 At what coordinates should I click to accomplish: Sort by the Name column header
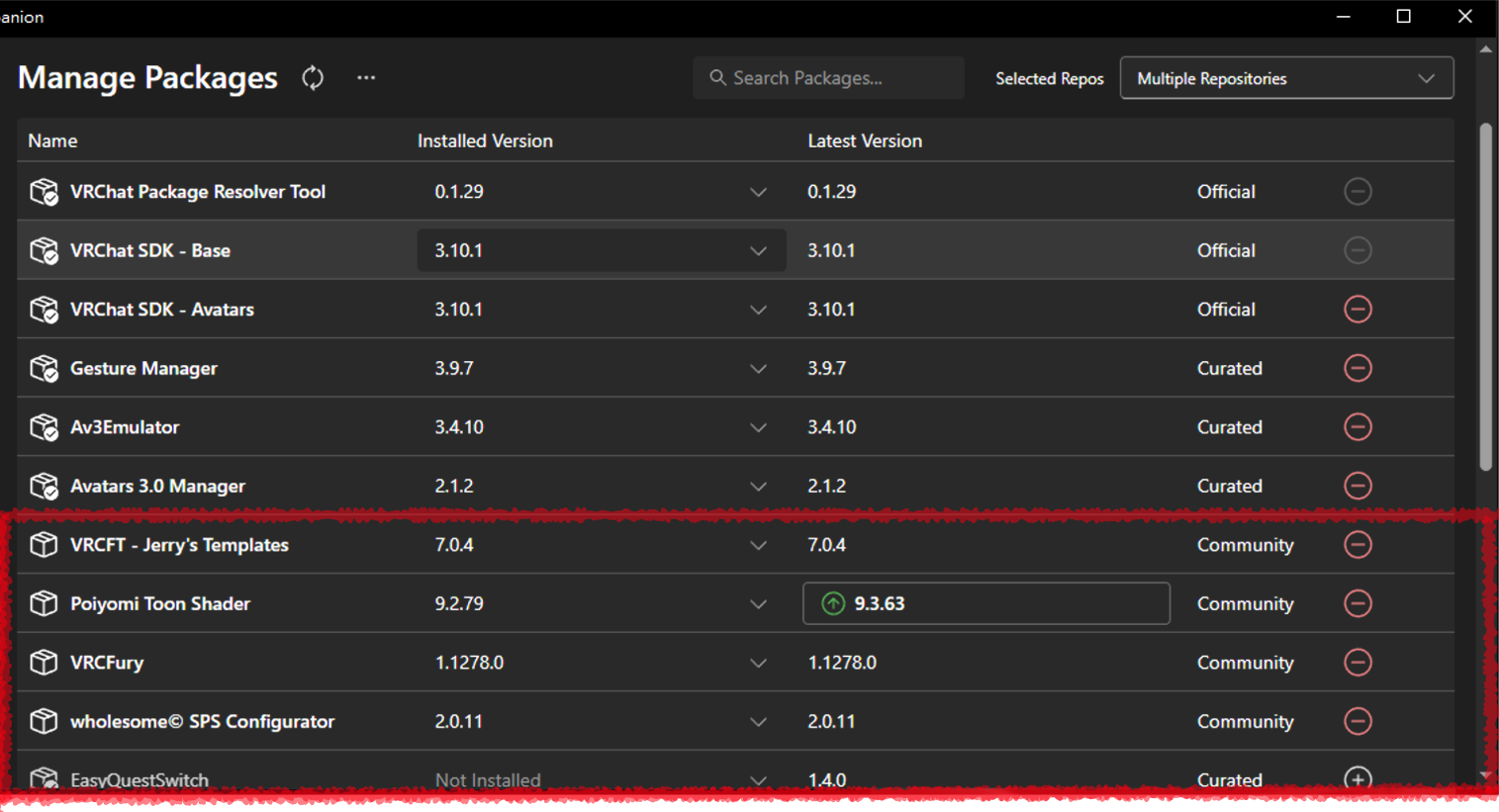[52, 140]
